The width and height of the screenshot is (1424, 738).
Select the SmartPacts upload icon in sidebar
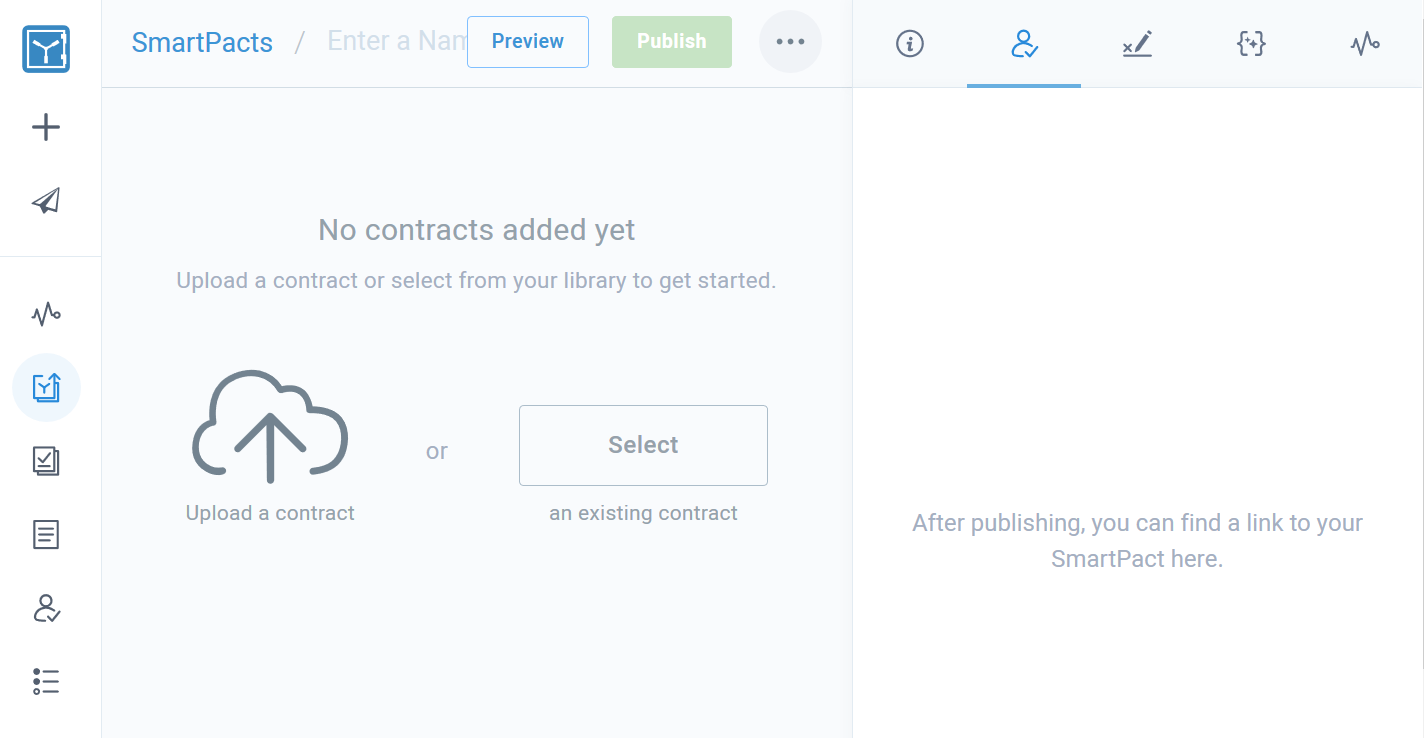click(x=46, y=387)
